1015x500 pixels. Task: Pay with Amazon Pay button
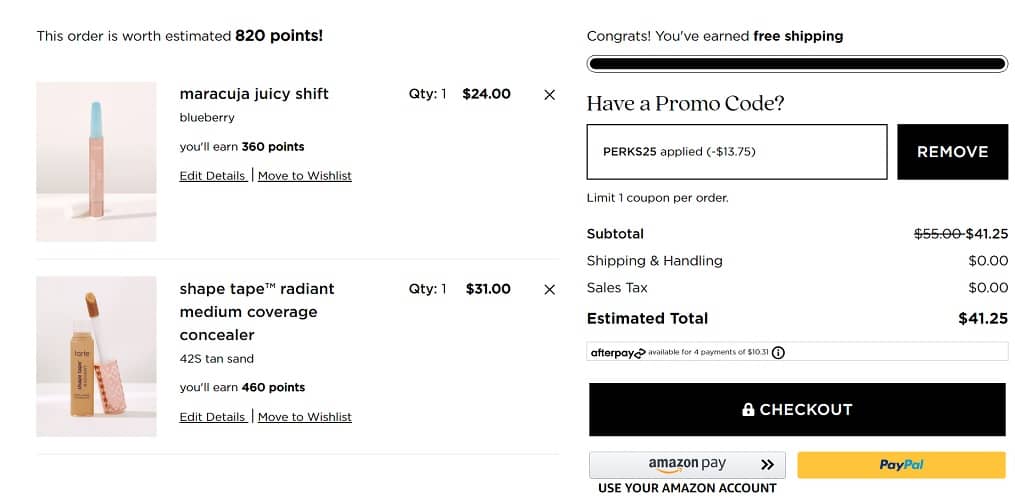pyautogui.click(x=687, y=465)
